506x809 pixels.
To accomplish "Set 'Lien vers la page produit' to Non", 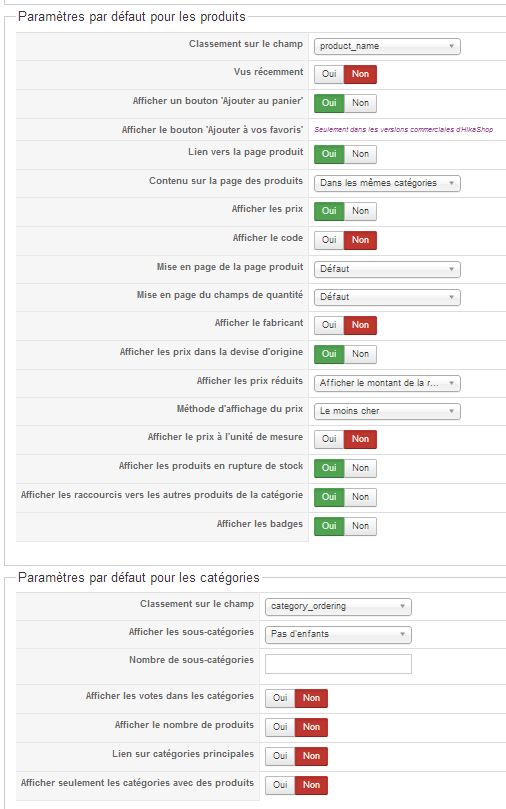I will point(361,154).
